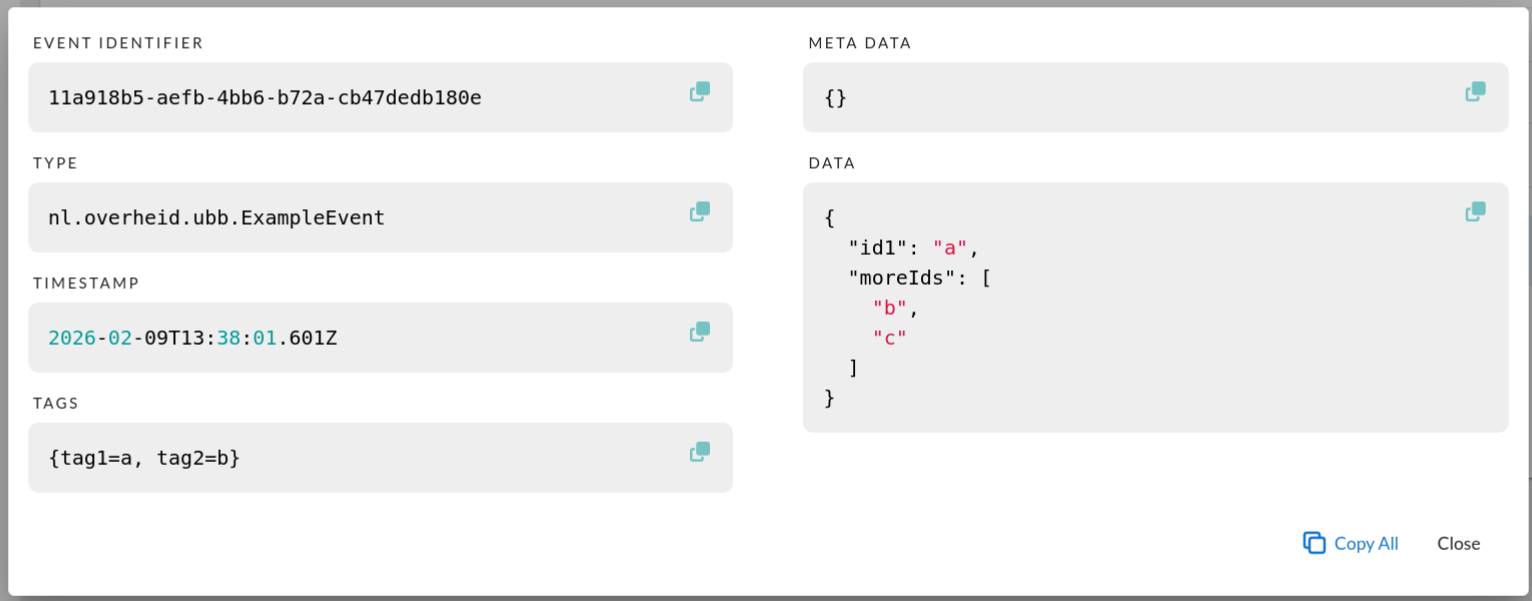Viewport: 1532px width, 601px height.
Task: Click the {tag1=a, tag2=b} text
Action: 144,458
